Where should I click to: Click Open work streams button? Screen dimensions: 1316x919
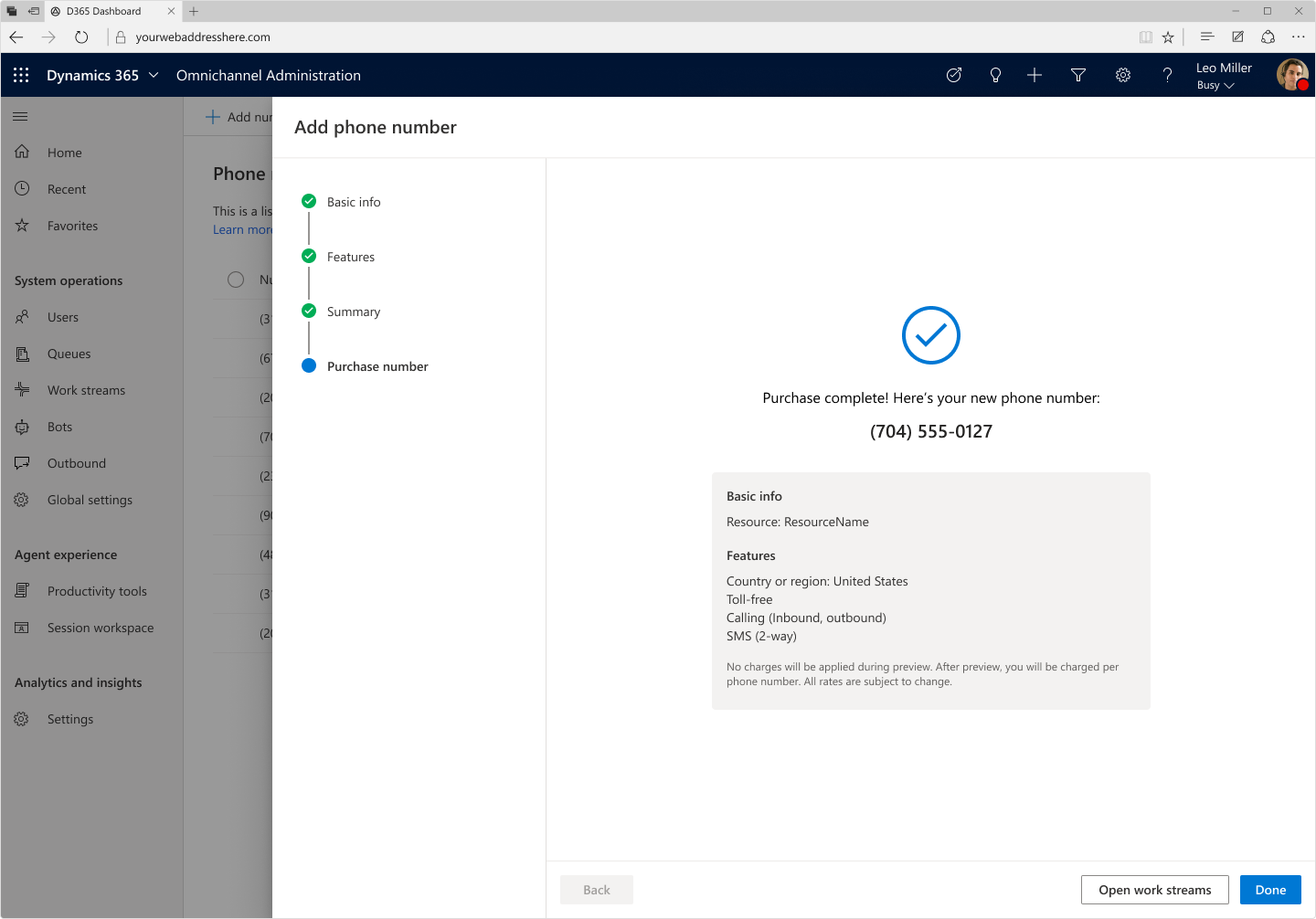[x=1155, y=890]
